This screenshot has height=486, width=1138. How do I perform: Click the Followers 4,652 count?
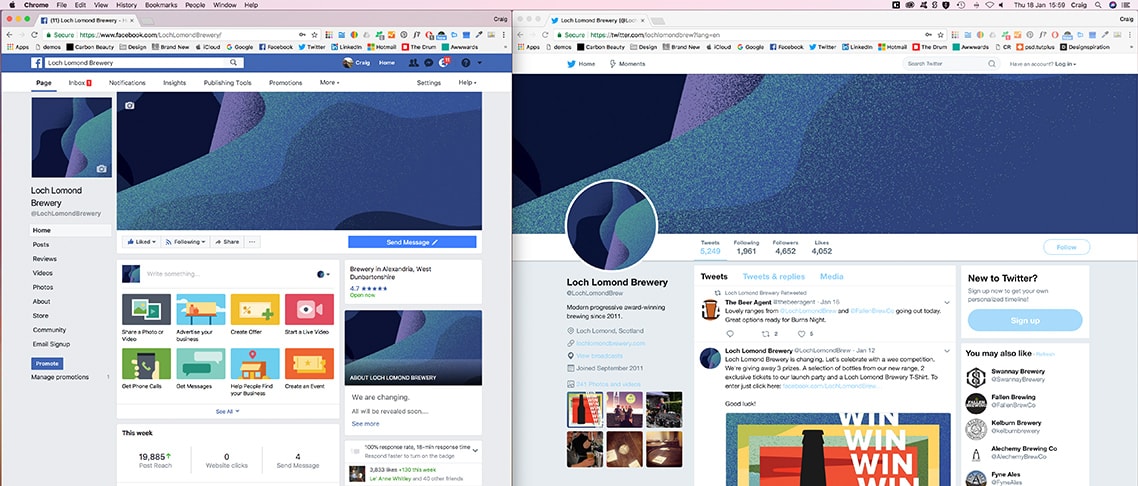[x=785, y=247]
